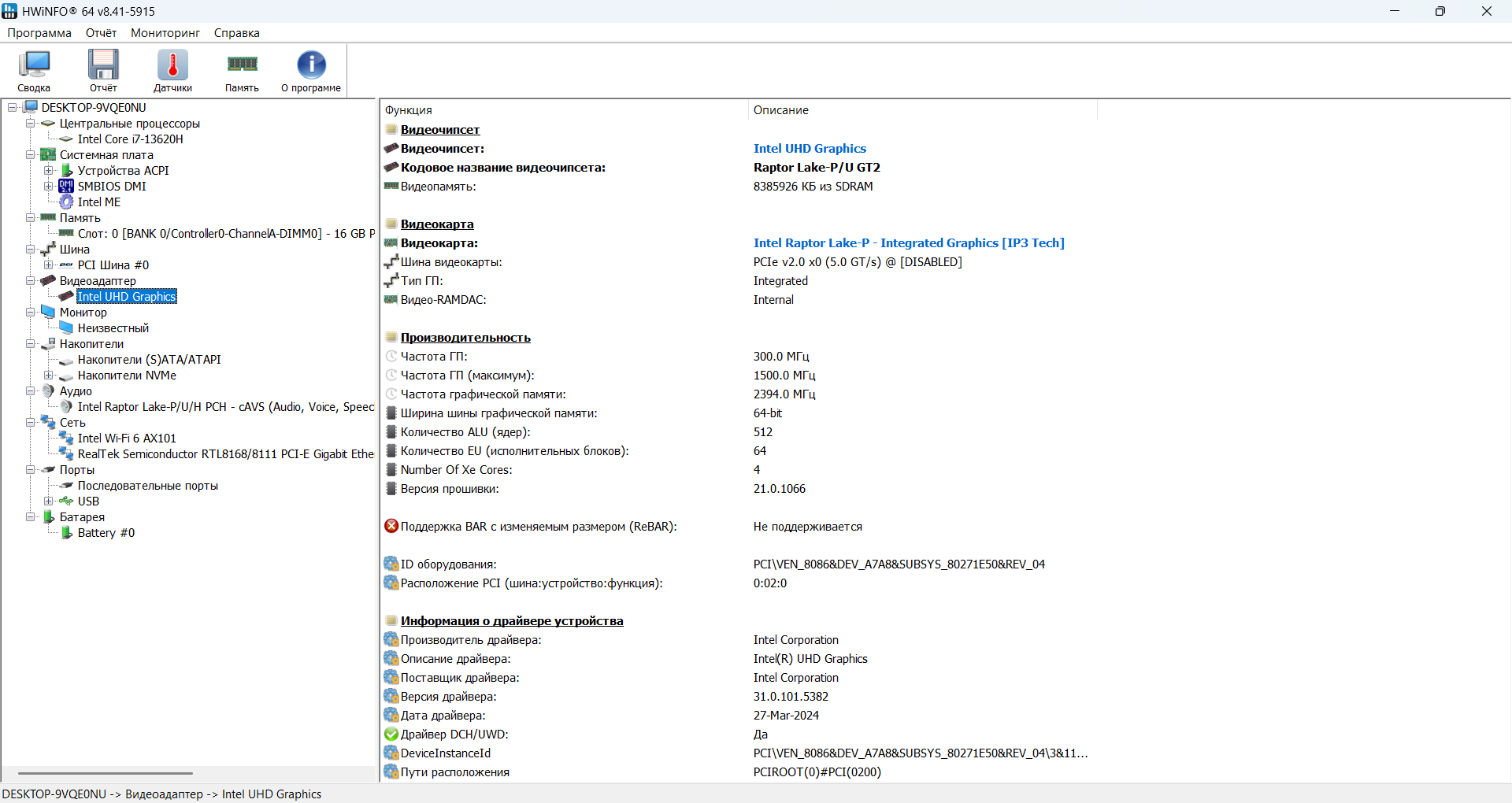This screenshot has width=1512, height=803.
Task: Click the battery icon beside Battery #0
Action: point(66,532)
